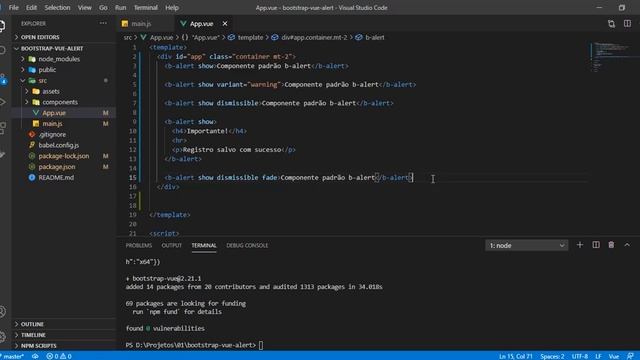Switch to the OUTPUT panel tab
The image size is (640, 360).
click(171, 245)
